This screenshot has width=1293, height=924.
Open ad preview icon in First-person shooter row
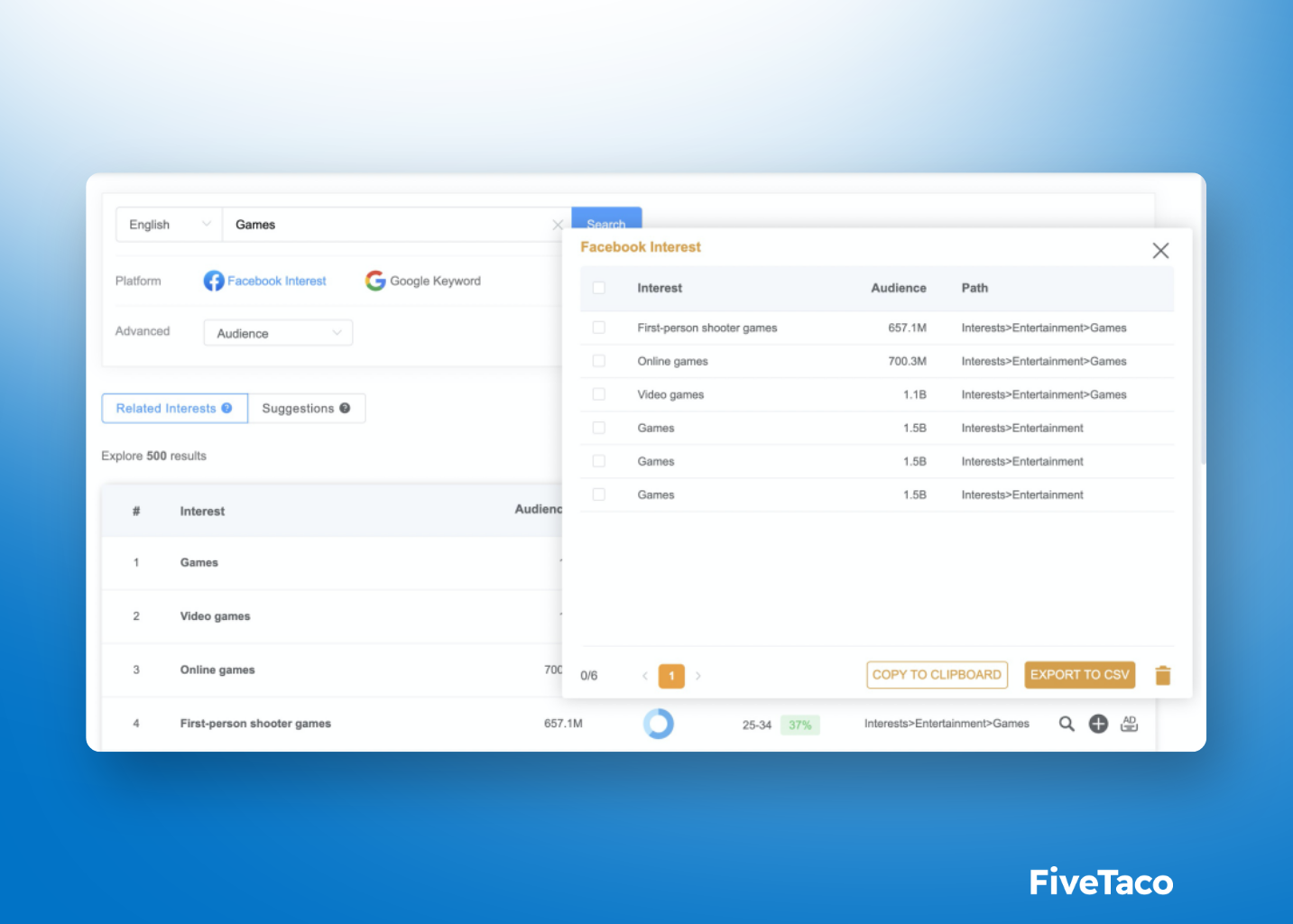tap(1129, 724)
